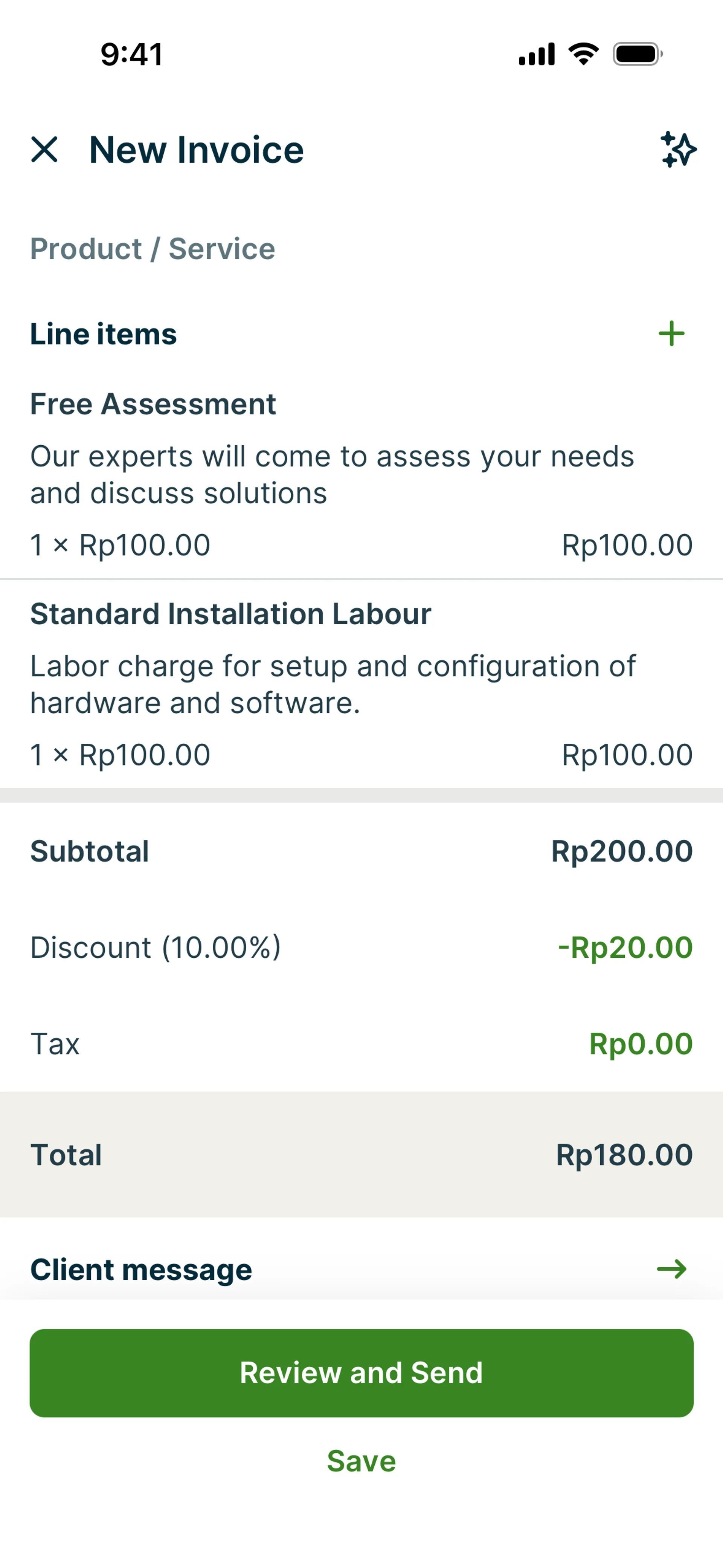Tap the Discount (10.00%) label

[156, 948]
